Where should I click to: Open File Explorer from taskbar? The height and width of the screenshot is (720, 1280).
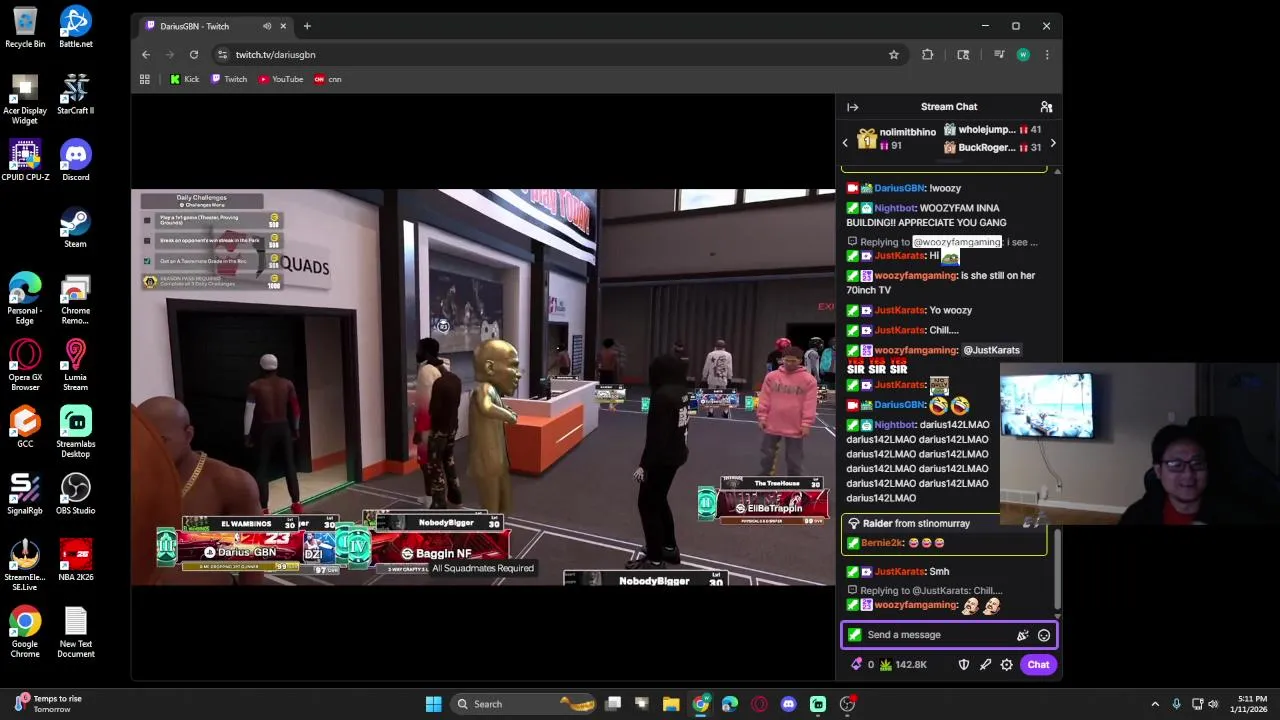tap(671, 704)
